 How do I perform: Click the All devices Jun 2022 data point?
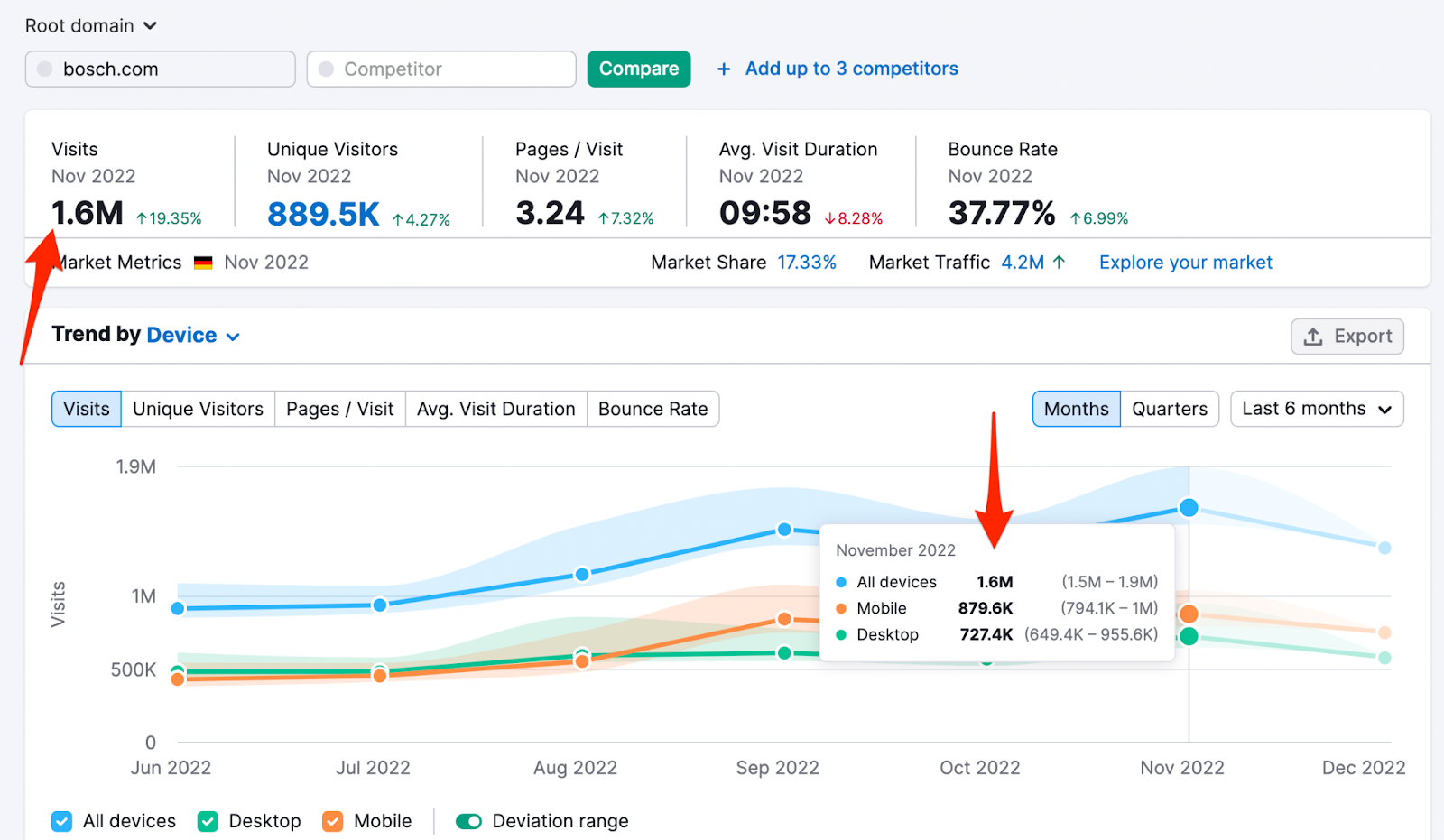click(178, 608)
